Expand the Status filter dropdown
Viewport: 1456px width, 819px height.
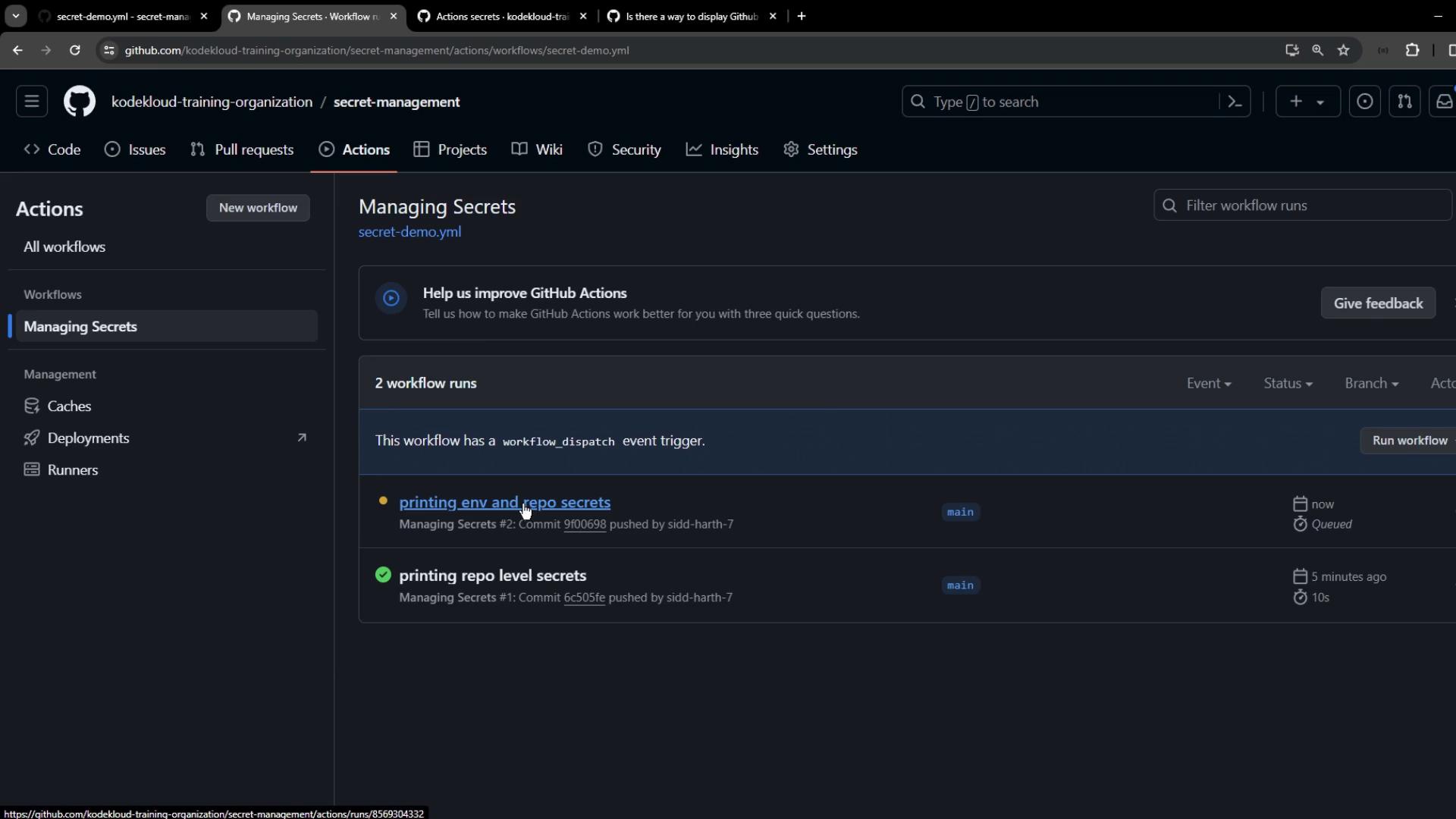[x=1288, y=384]
